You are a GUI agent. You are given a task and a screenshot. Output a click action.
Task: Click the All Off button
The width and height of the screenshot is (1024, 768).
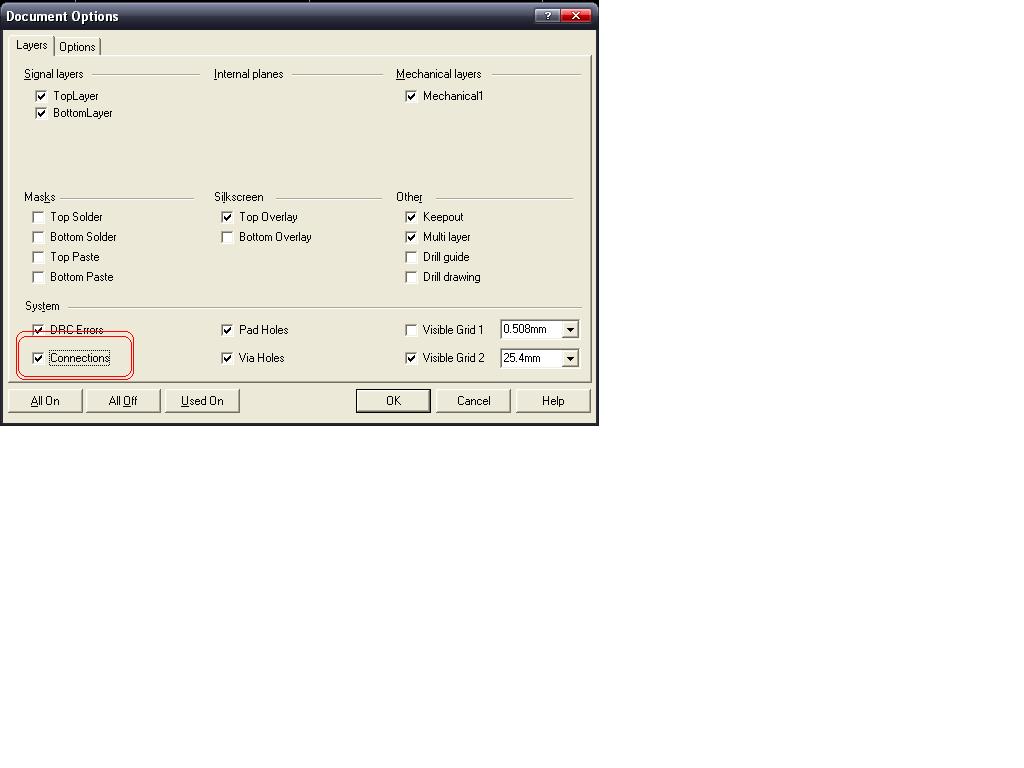123,401
